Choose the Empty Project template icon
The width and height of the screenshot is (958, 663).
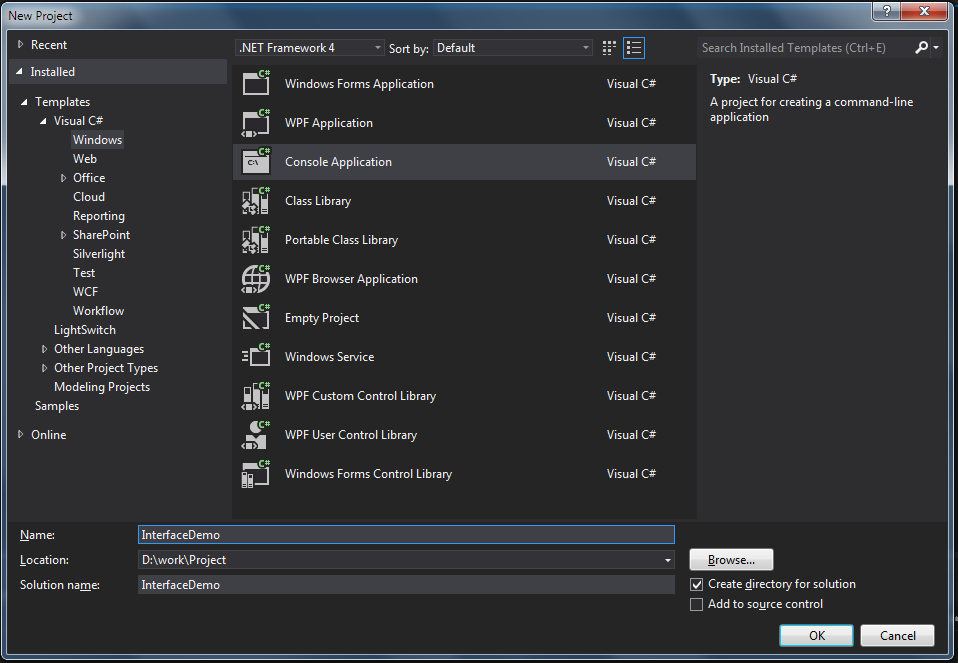256,318
